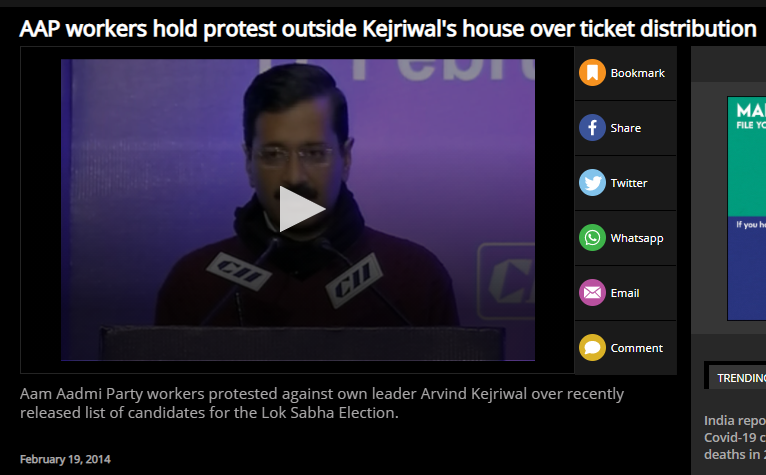Click the Whatsapp text label
The height and width of the screenshot is (475, 766).
click(x=637, y=238)
